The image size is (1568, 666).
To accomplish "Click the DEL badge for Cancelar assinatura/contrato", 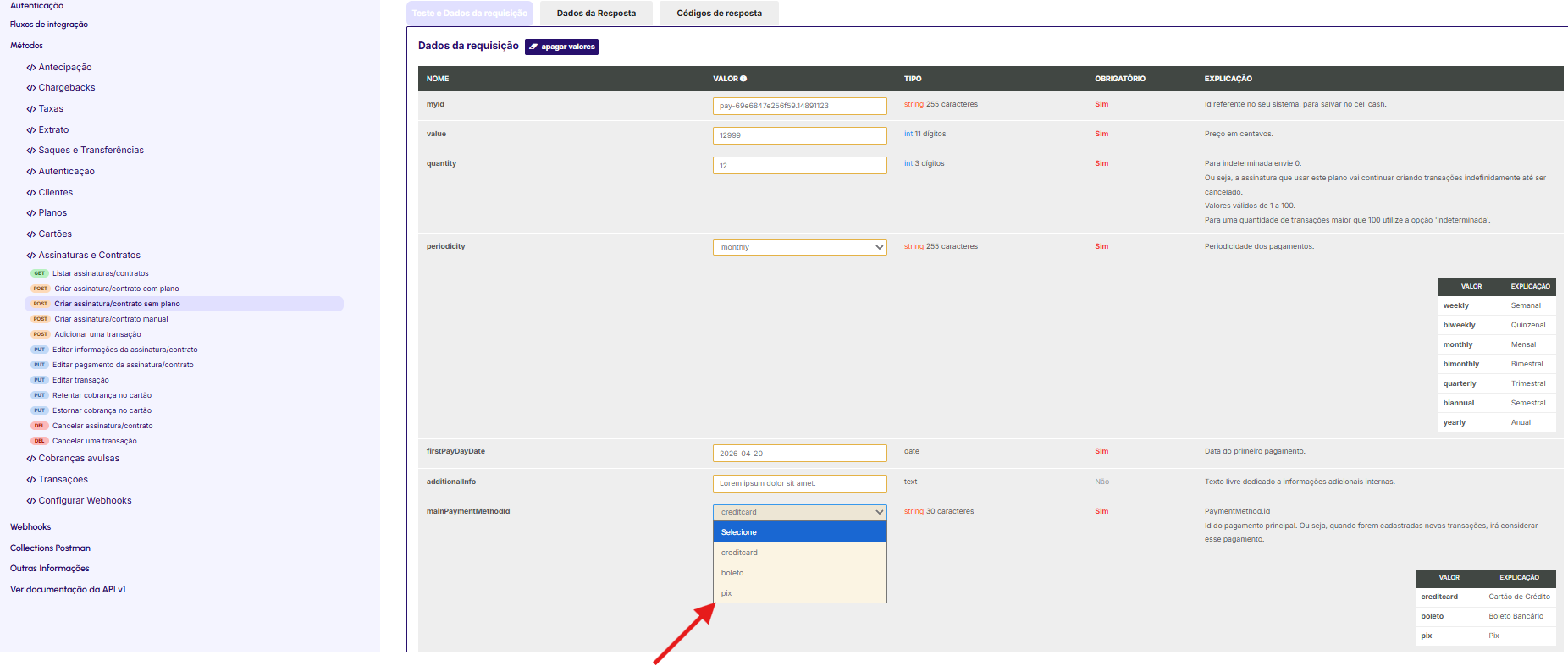I will coord(40,426).
